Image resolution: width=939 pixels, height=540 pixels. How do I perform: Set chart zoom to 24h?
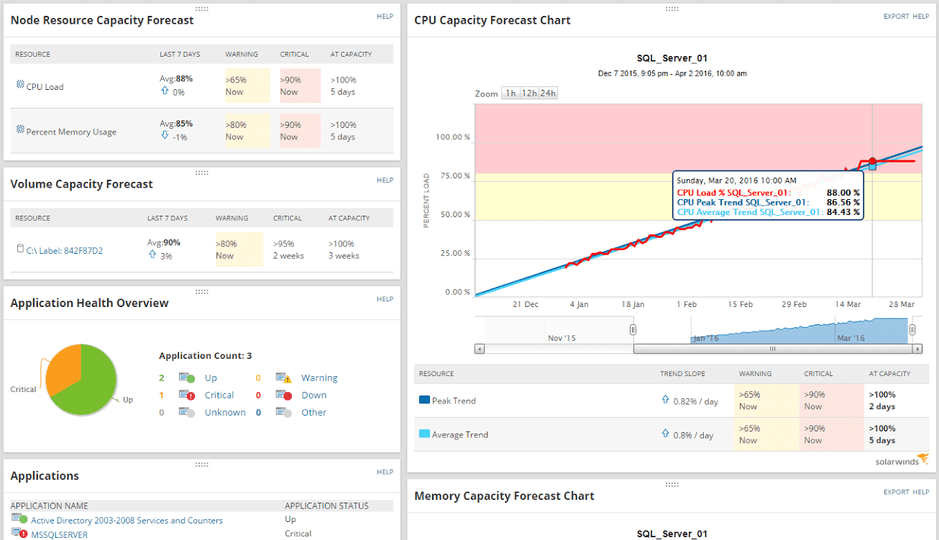548,93
